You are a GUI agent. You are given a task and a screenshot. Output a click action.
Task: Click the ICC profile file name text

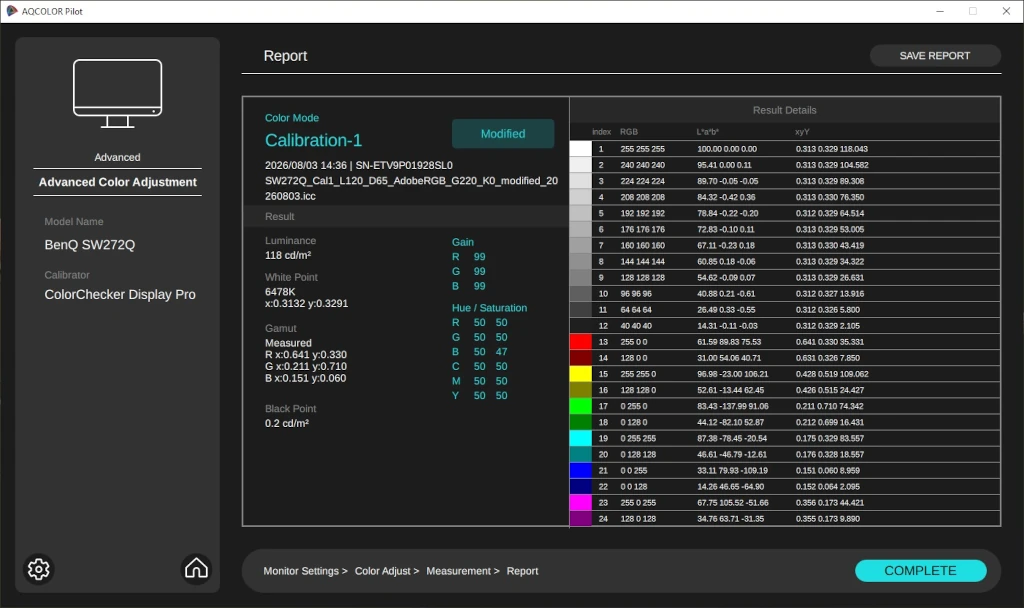(411, 188)
